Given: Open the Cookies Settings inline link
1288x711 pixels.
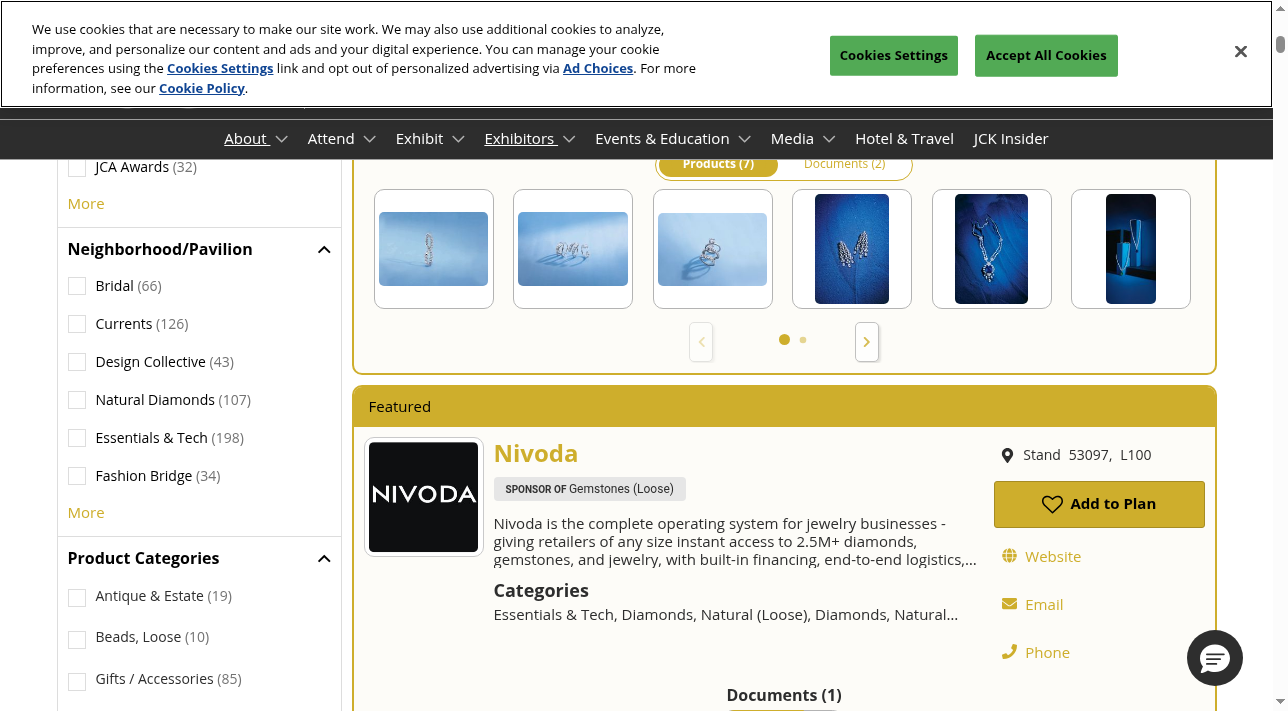Looking at the screenshot, I should [220, 68].
